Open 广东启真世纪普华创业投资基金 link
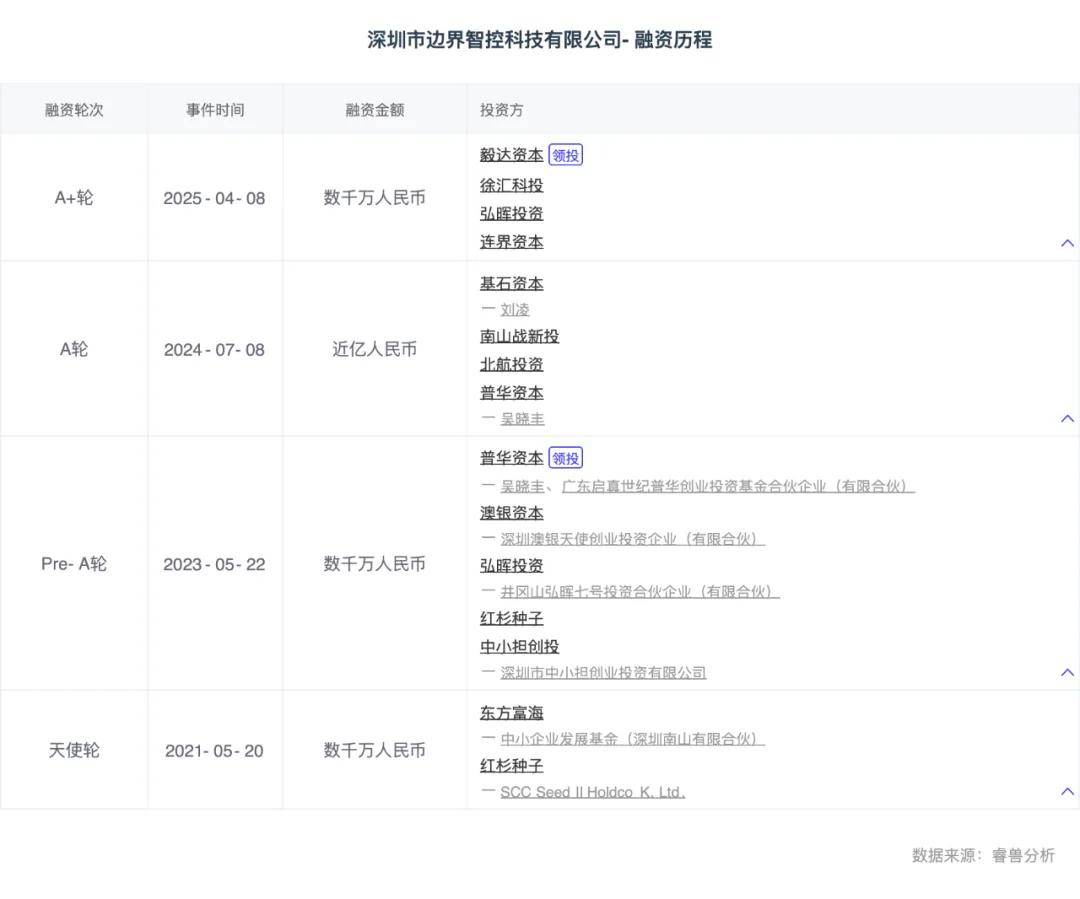This screenshot has width=1080, height=899. coord(738,486)
